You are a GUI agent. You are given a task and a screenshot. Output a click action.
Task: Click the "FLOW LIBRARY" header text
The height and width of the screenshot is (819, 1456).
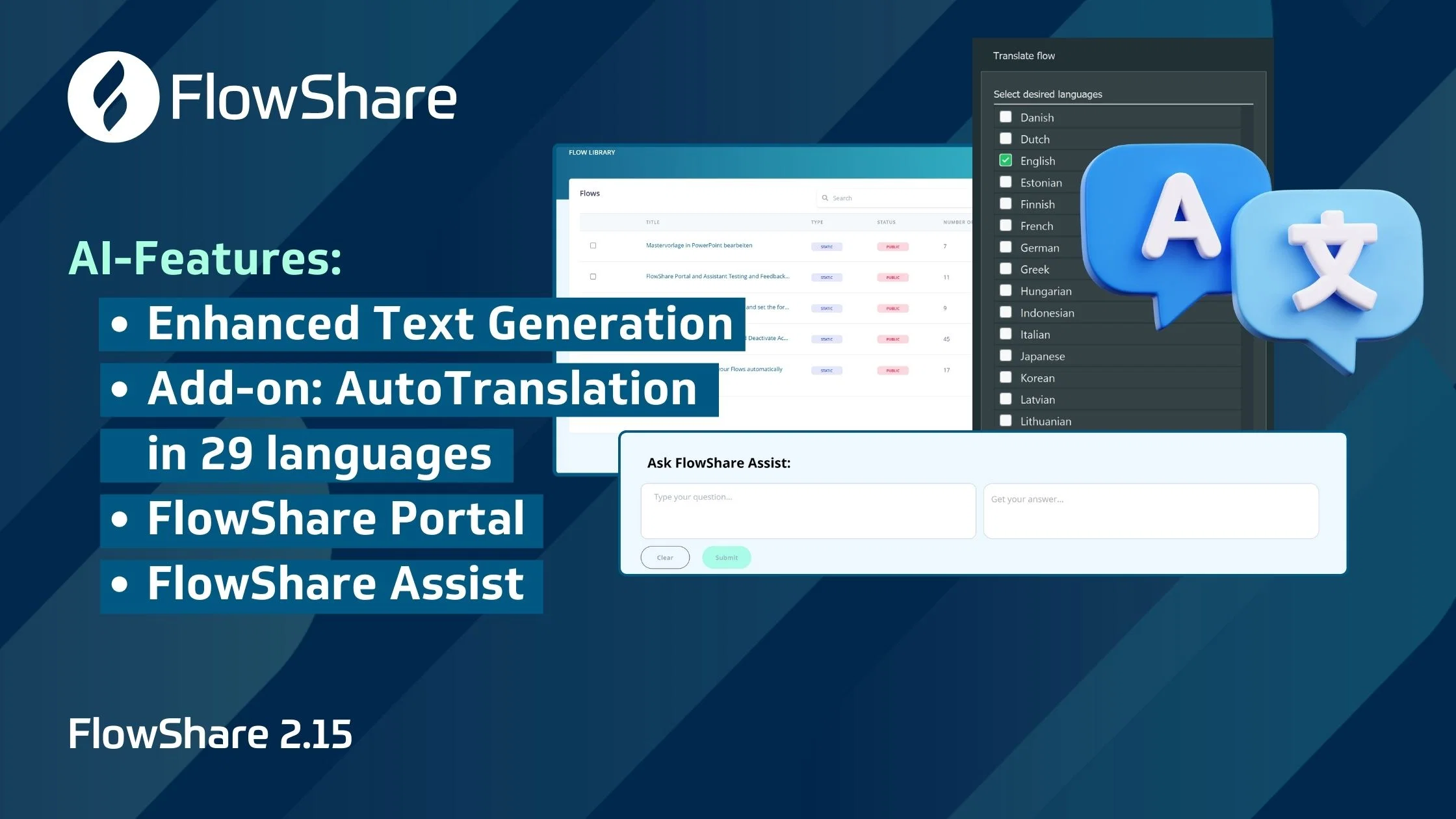(591, 153)
